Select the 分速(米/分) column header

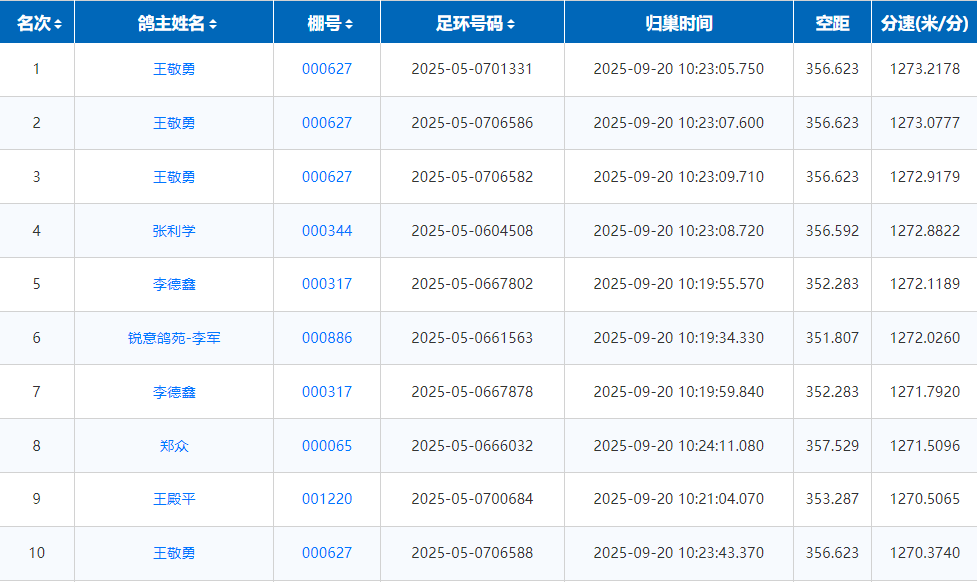coord(924,23)
